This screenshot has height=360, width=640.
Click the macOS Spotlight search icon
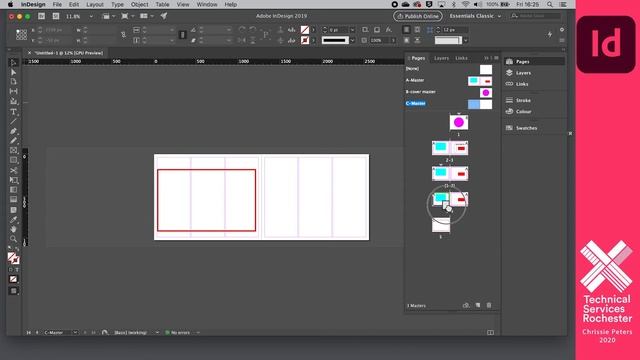point(550,4)
